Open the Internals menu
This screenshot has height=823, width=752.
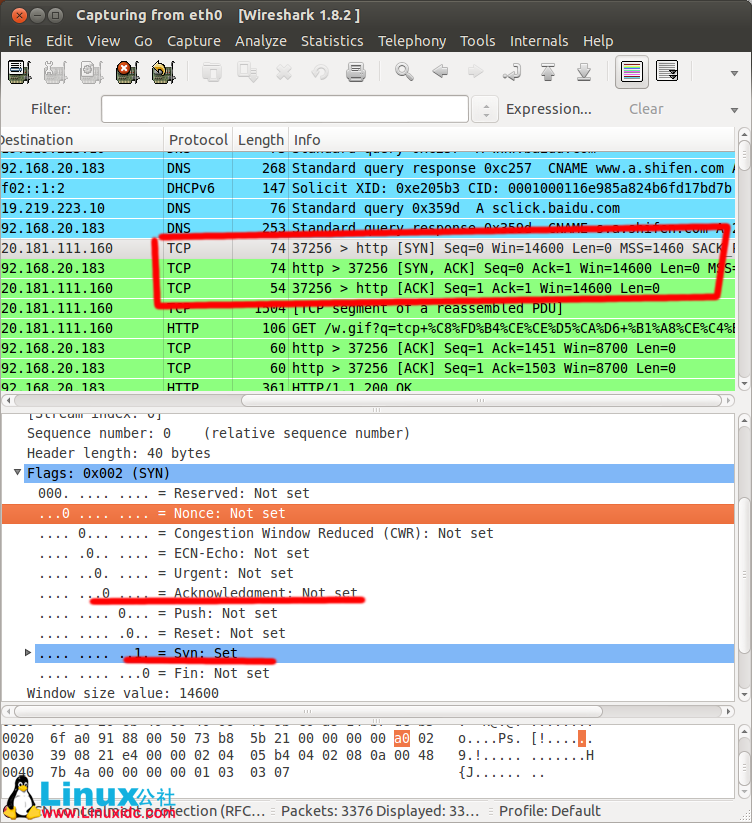[539, 41]
